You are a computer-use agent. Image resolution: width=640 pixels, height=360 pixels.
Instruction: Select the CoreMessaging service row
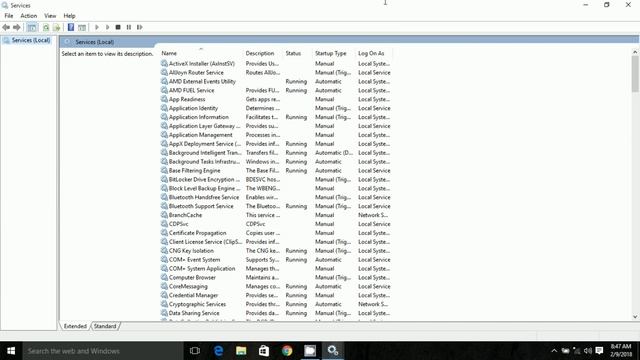(x=276, y=286)
